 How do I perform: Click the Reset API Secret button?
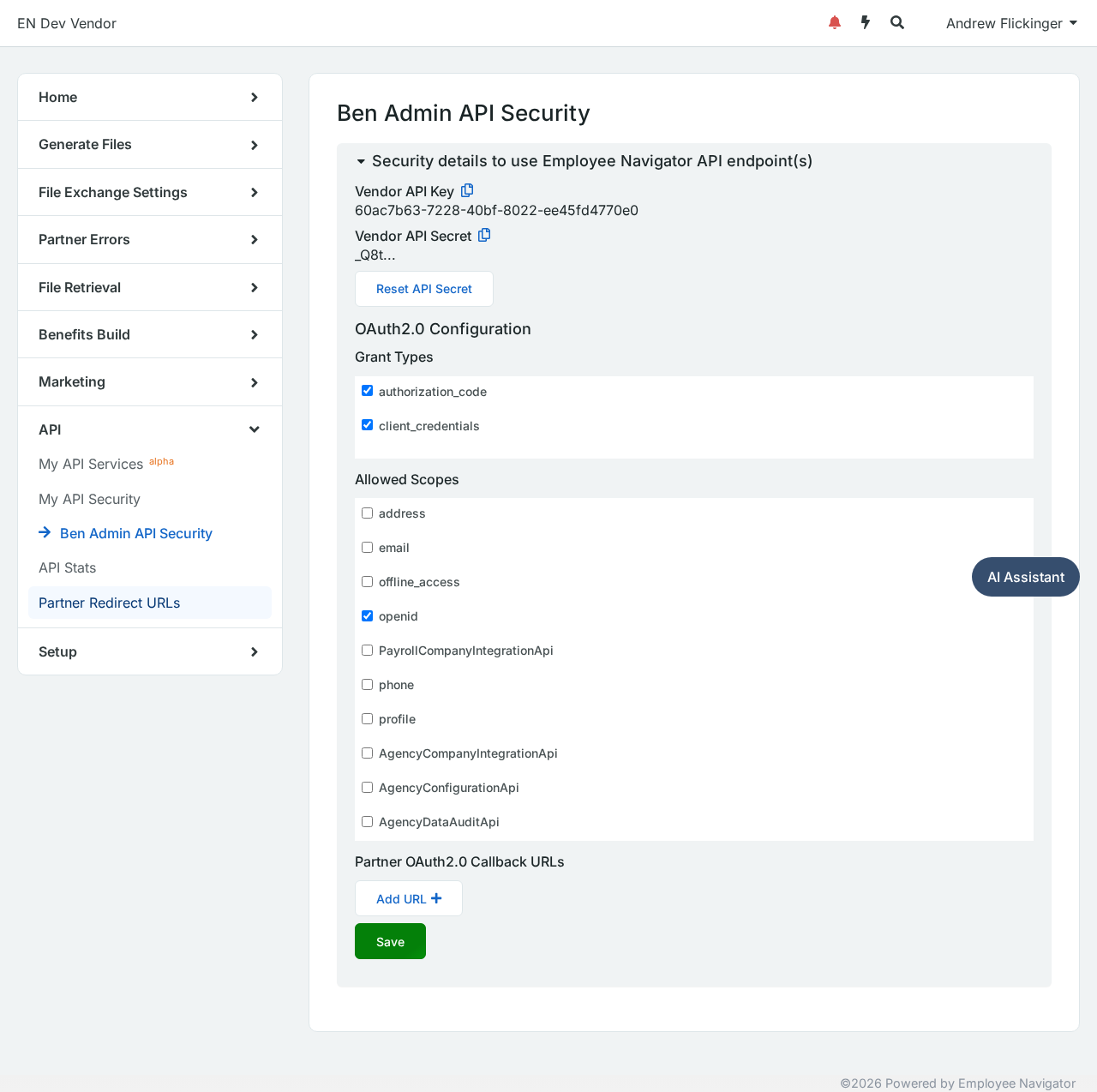[424, 289]
